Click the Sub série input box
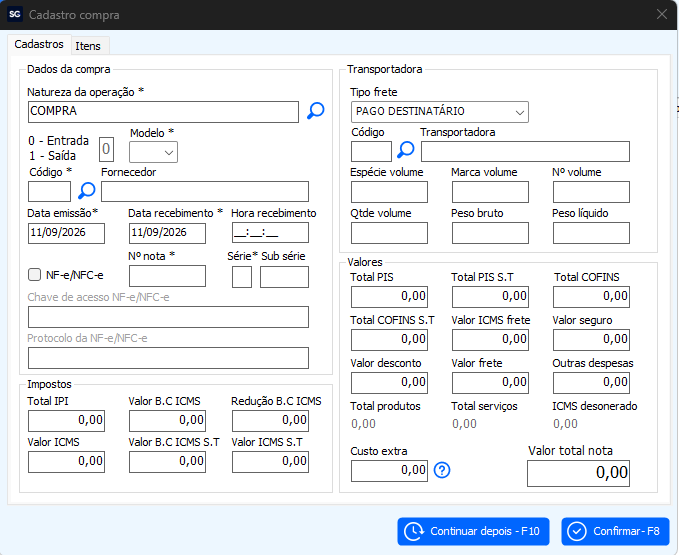This screenshot has width=679, height=555. click(x=284, y=277)
